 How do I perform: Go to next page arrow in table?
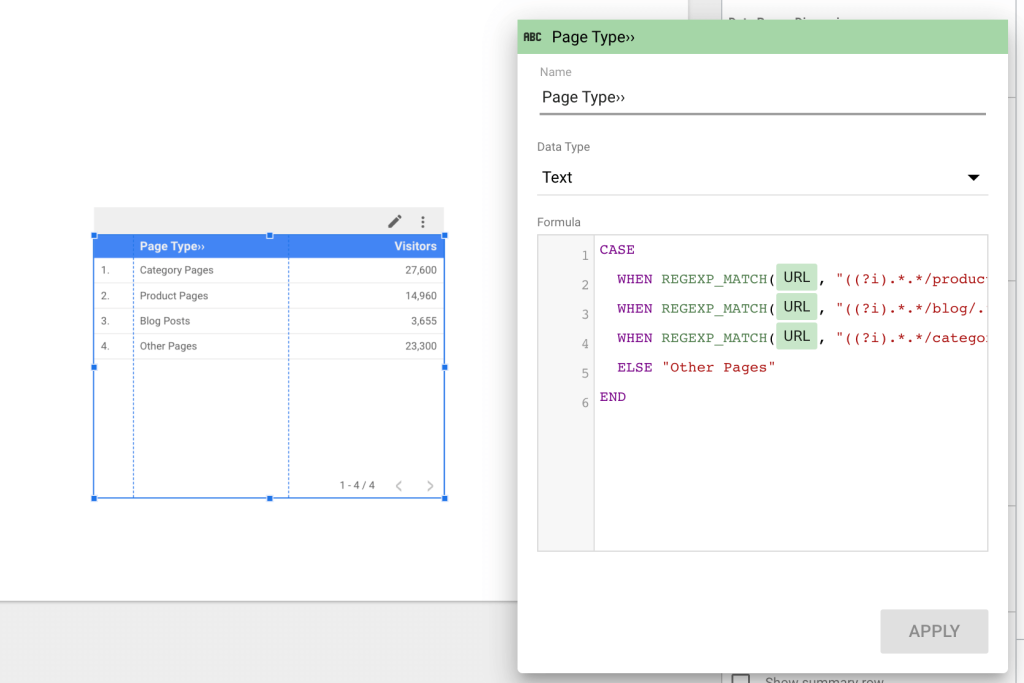430,486
